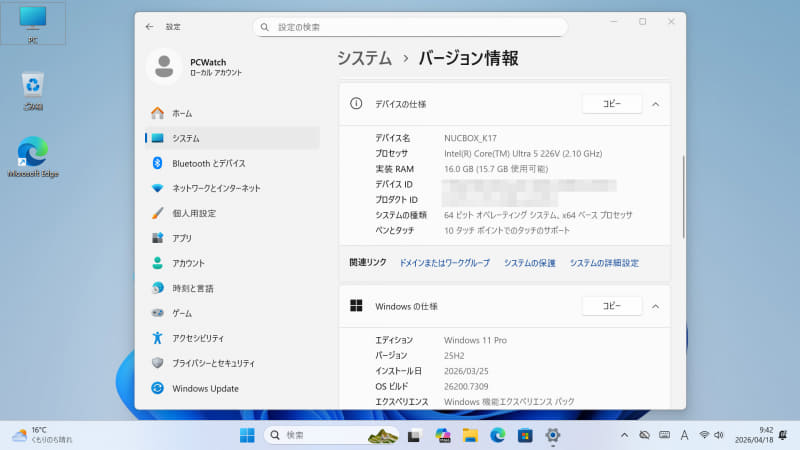Go back with the arrow in Settings
Screen dimensions: 800x450
tap(149, 27)
